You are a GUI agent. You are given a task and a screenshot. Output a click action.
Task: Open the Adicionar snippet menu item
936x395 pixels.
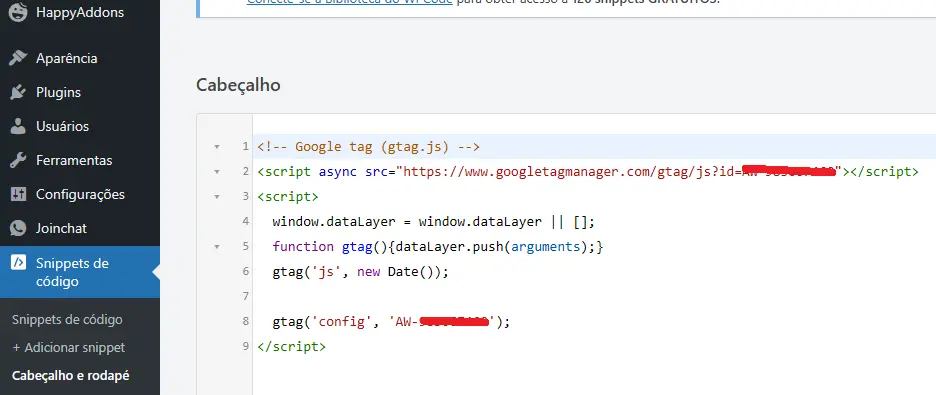click(x=69, y=348)
